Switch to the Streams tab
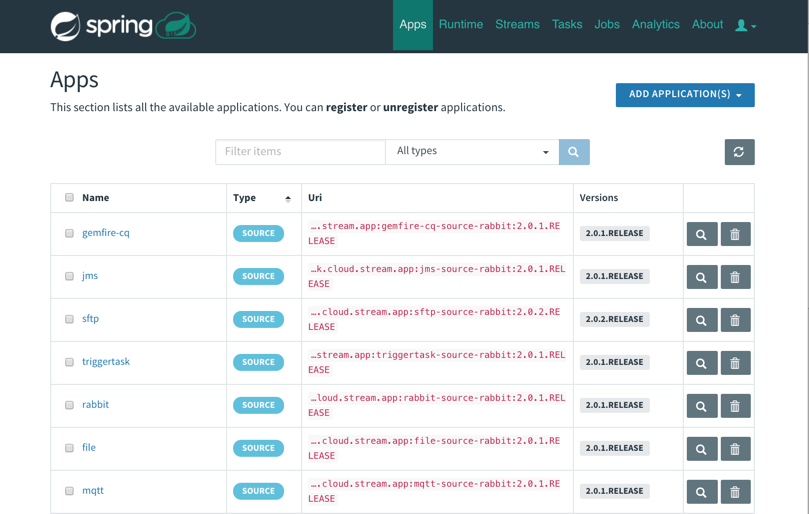The height and width of the screenshot is (514, 809). [x=517, y=25]
